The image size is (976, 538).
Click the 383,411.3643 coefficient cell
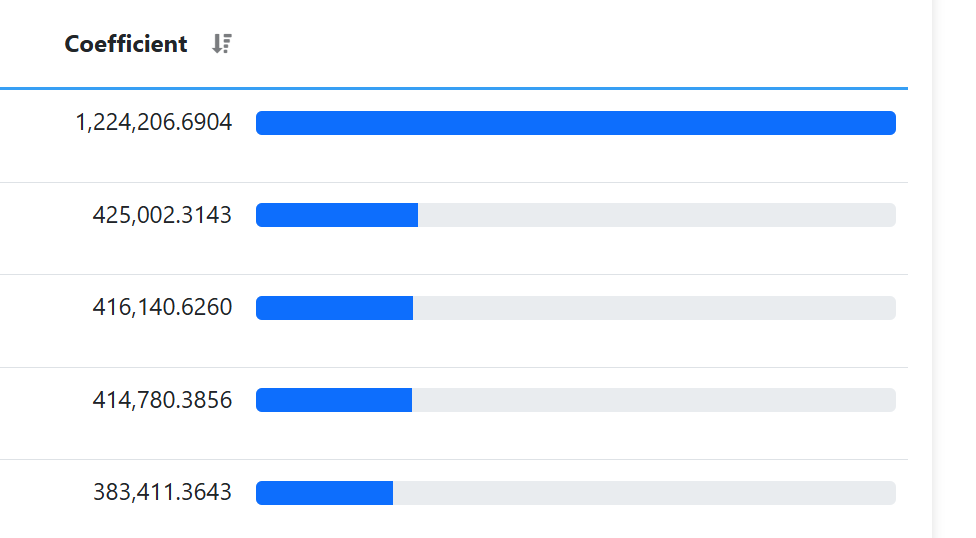(162, 492)
